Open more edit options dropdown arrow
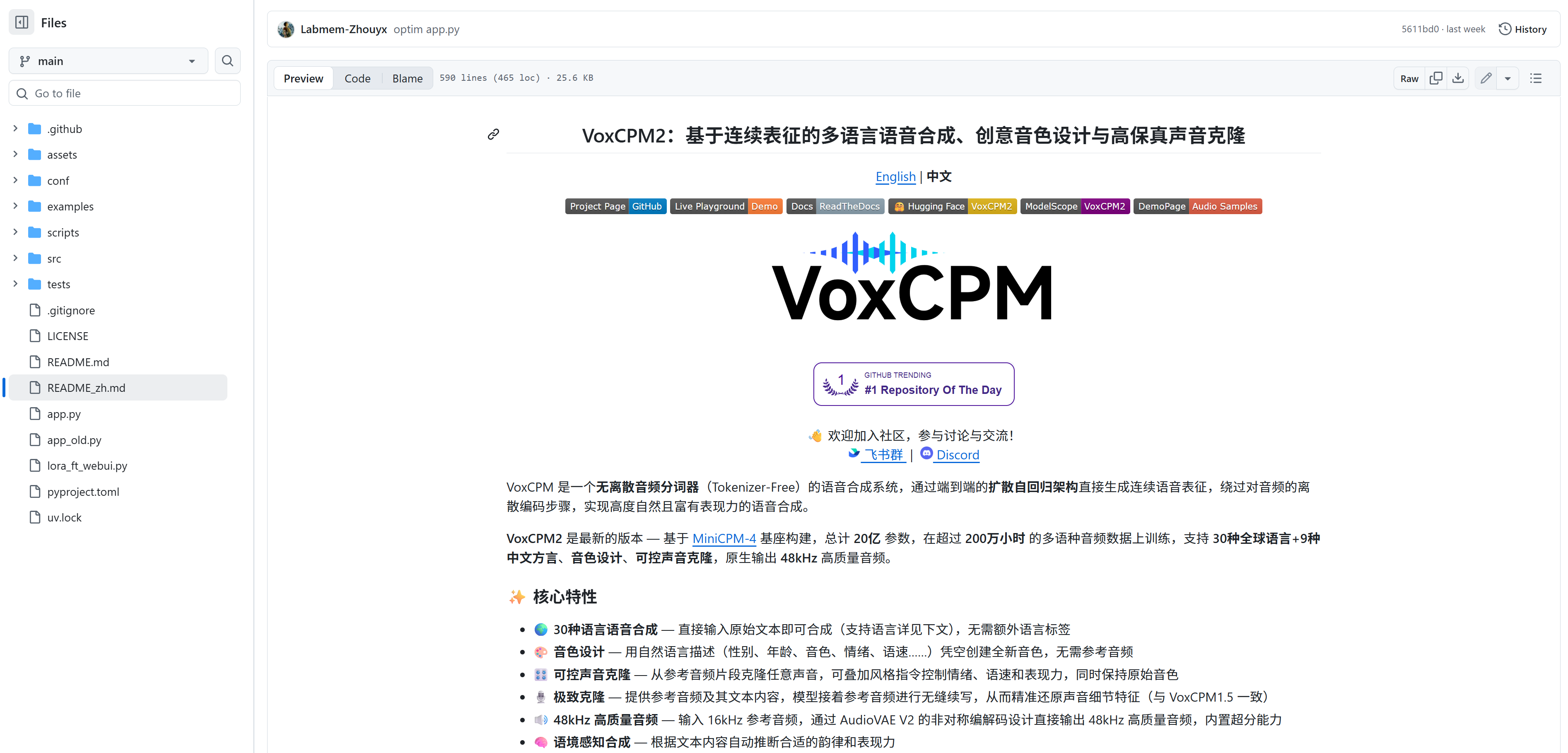The width and height of the screenshot is (1568, 753). pyautogui.click(x=1508, y=78)
